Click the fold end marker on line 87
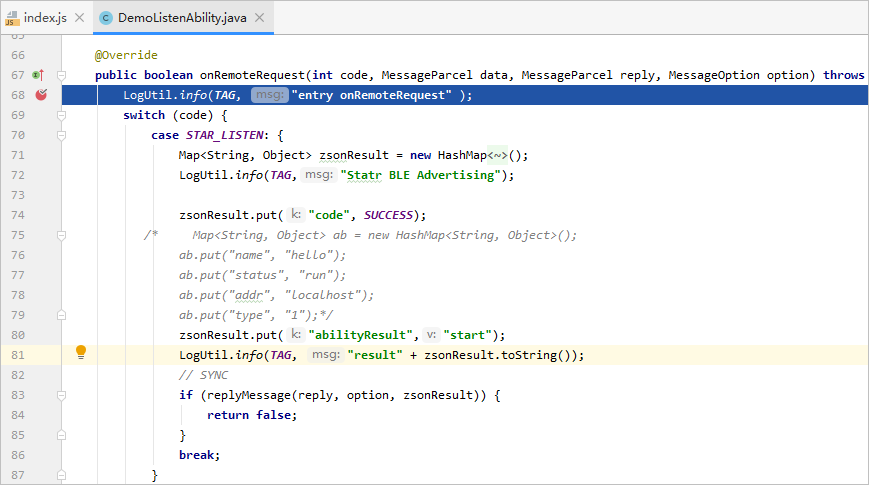This screenshot has height=485, width=869. pyautogui.click(x=62, y=475)
